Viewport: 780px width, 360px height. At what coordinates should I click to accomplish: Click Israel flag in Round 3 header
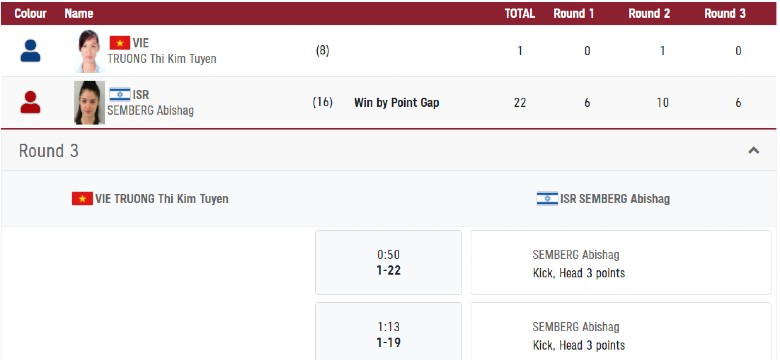[547, 199]
